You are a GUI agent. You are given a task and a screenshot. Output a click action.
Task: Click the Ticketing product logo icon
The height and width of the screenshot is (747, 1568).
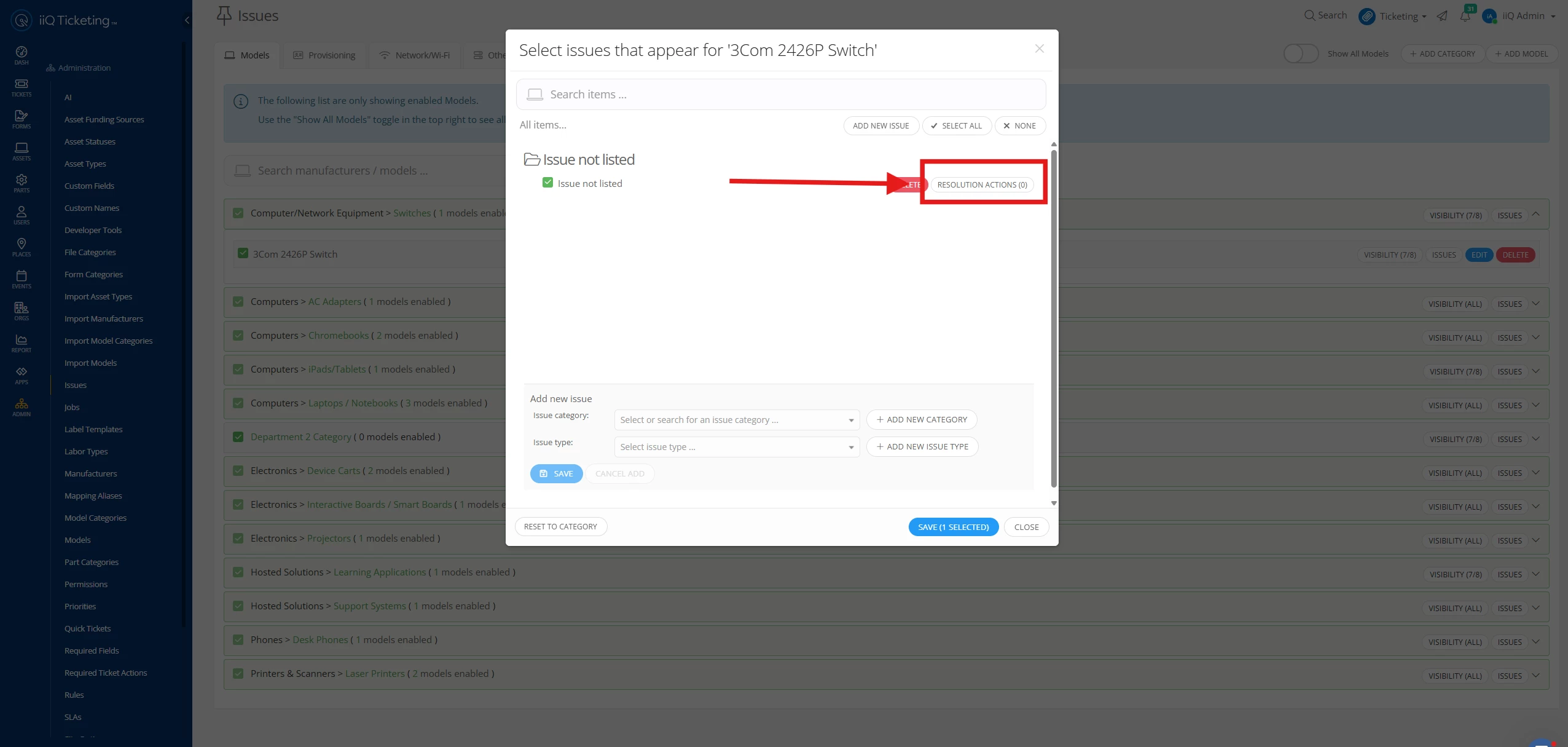pos(1367,16)
